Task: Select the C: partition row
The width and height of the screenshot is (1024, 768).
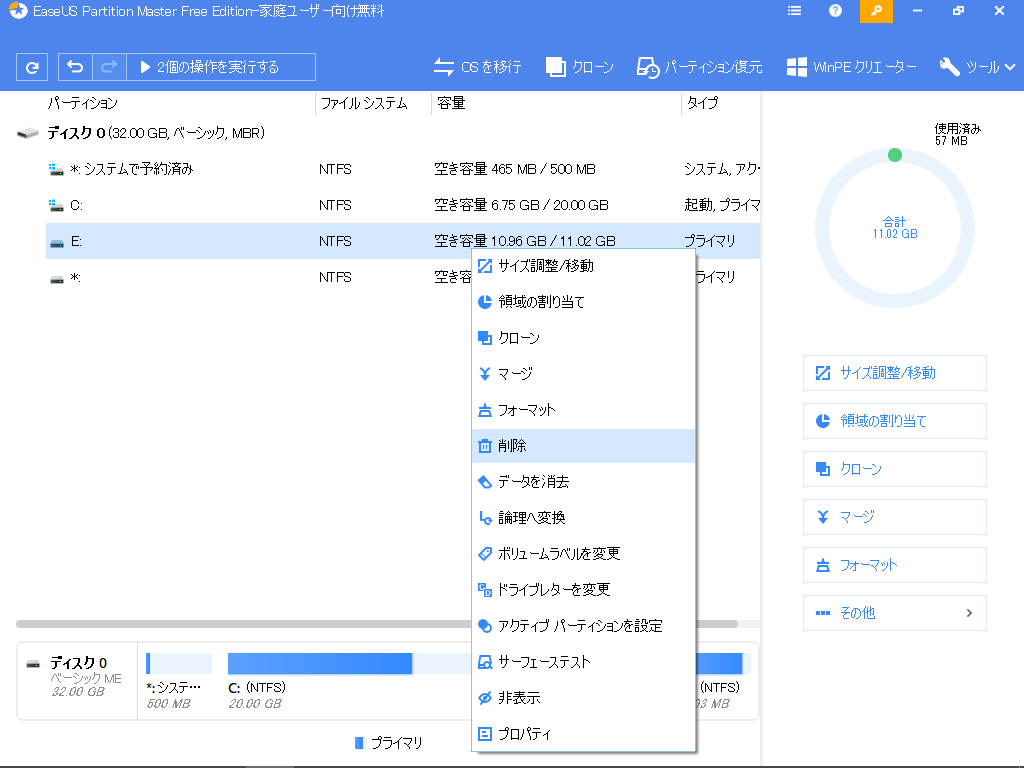Action: point(403,205)
